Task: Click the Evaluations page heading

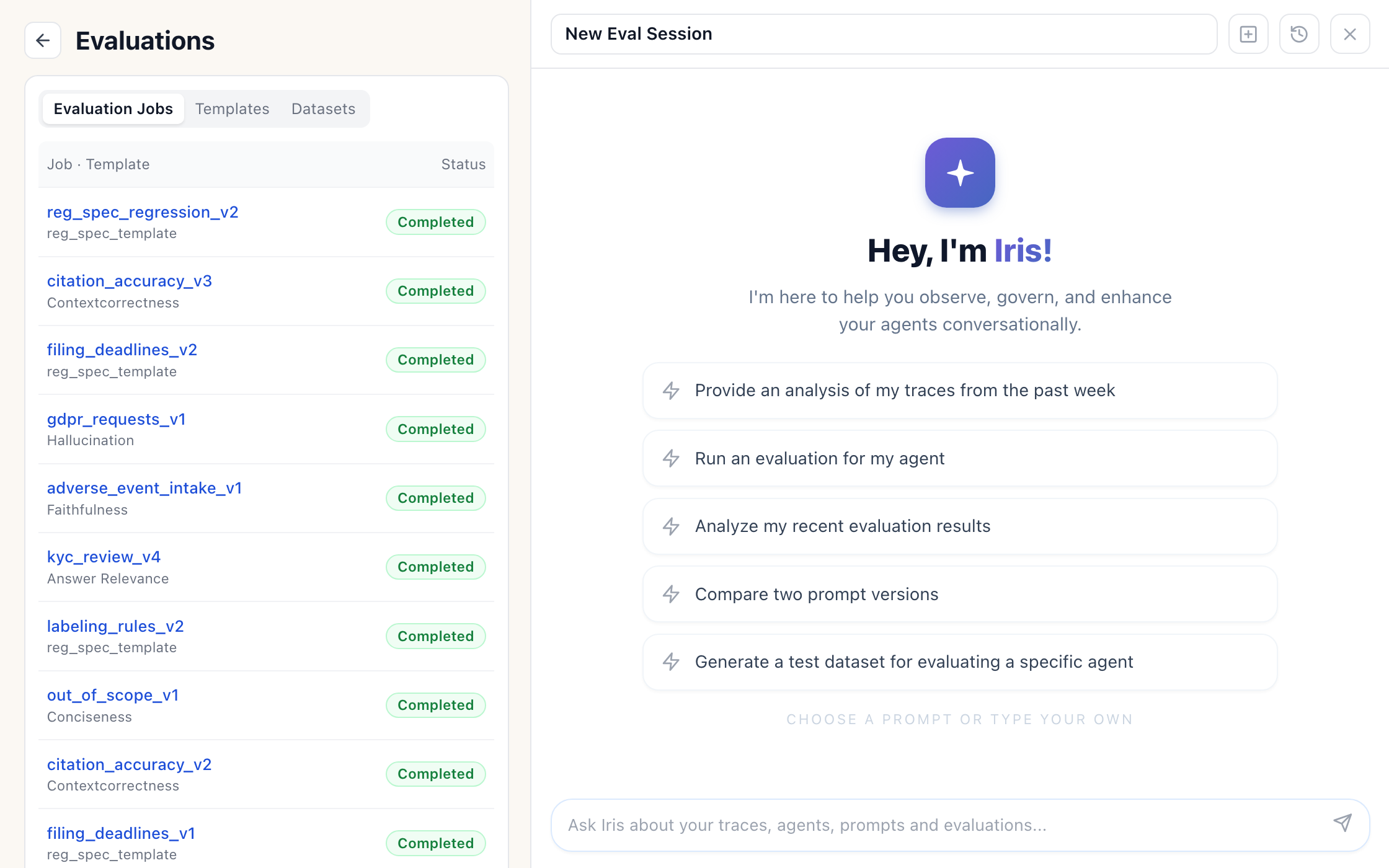Action: pyautogui.click(x=145, y=41)
